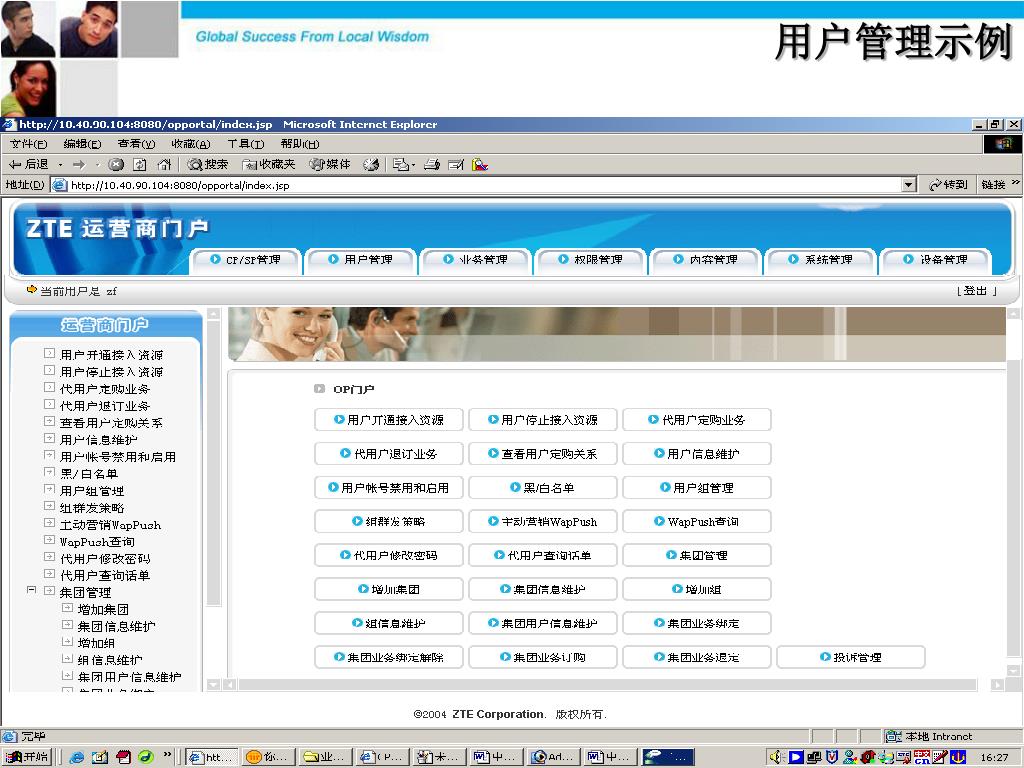Click the sidebar vertical scrollbar track

[214, 500]
